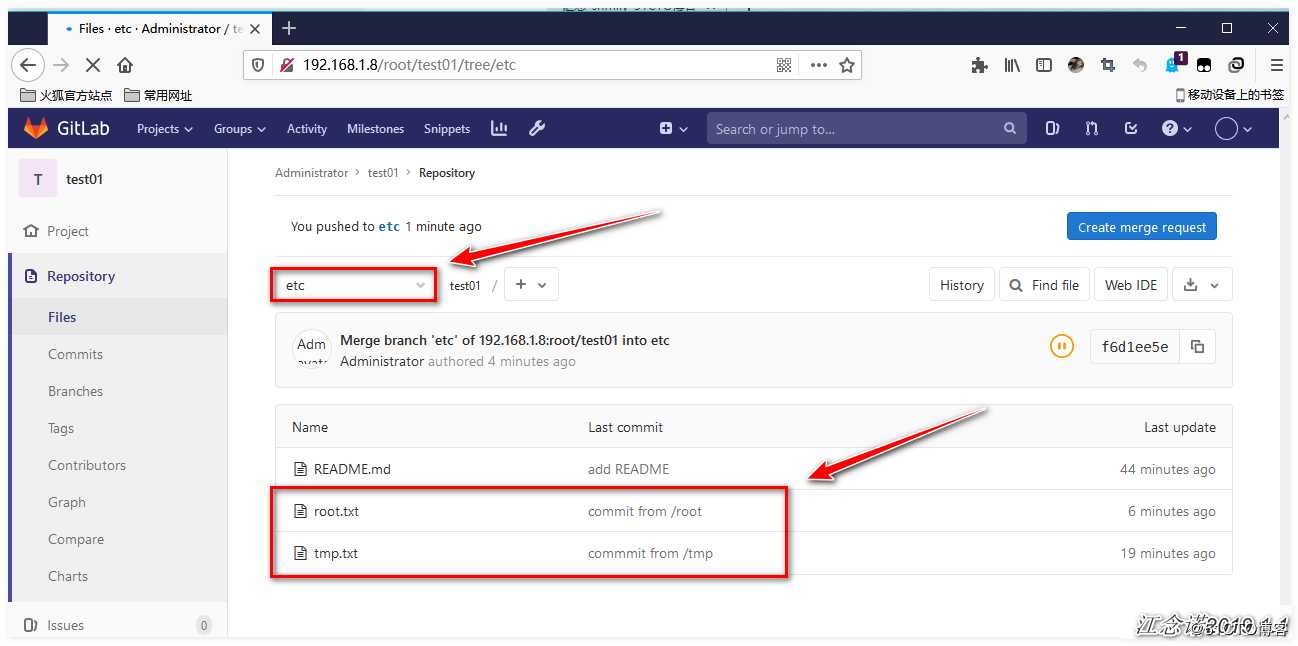Open the 'add README' commit link
Image resolution: width=1298 pixels, height=646 pixels.
629,469
